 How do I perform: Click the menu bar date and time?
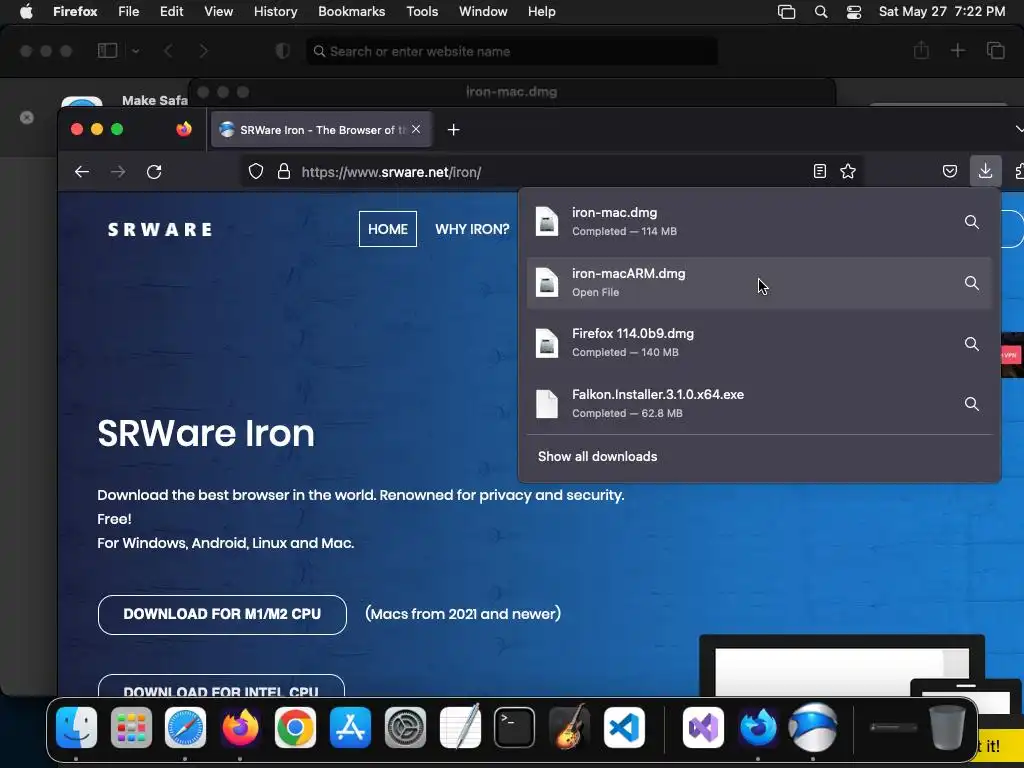click(942, 12)
